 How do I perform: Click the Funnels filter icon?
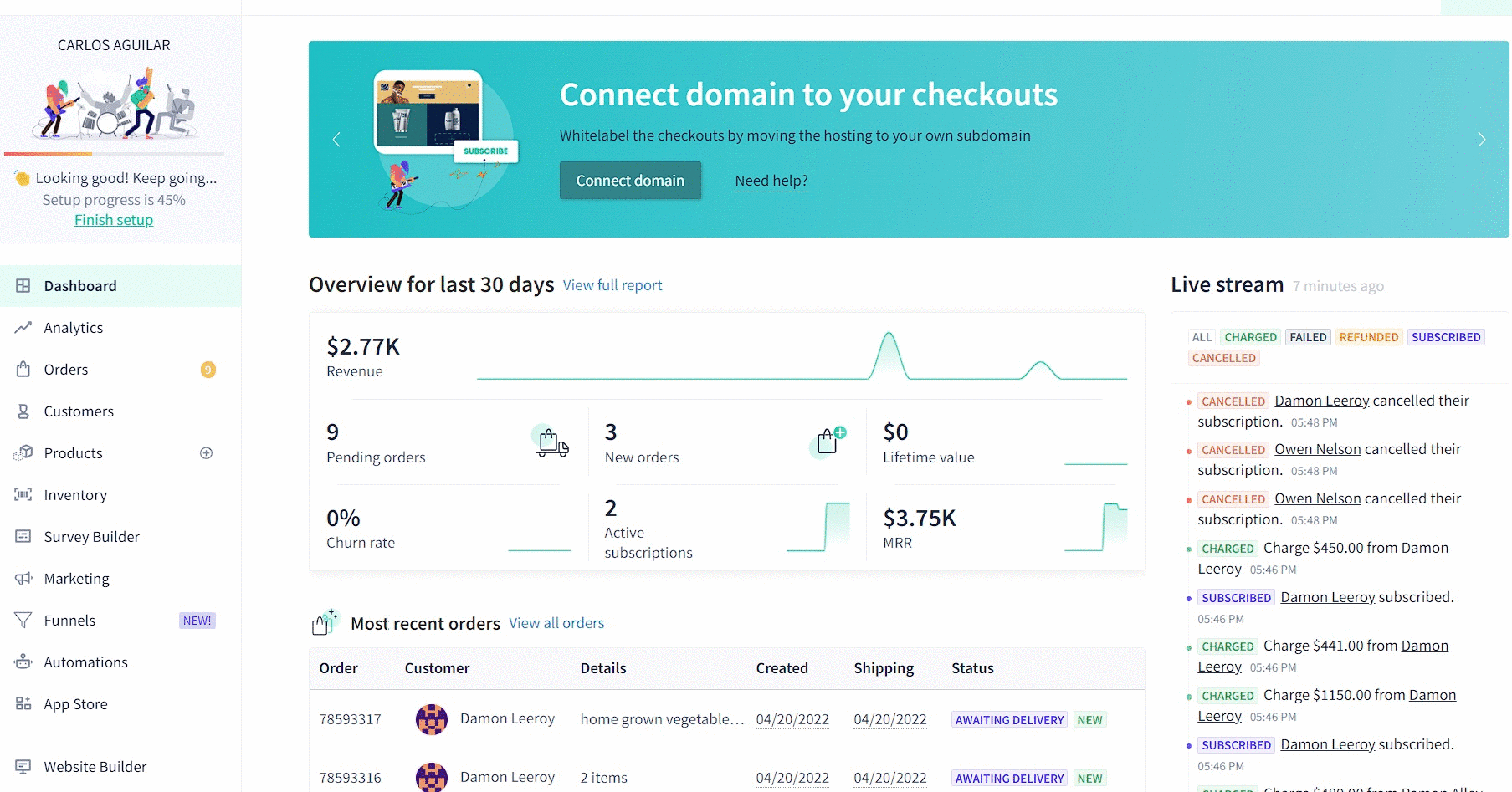(23, 621)
